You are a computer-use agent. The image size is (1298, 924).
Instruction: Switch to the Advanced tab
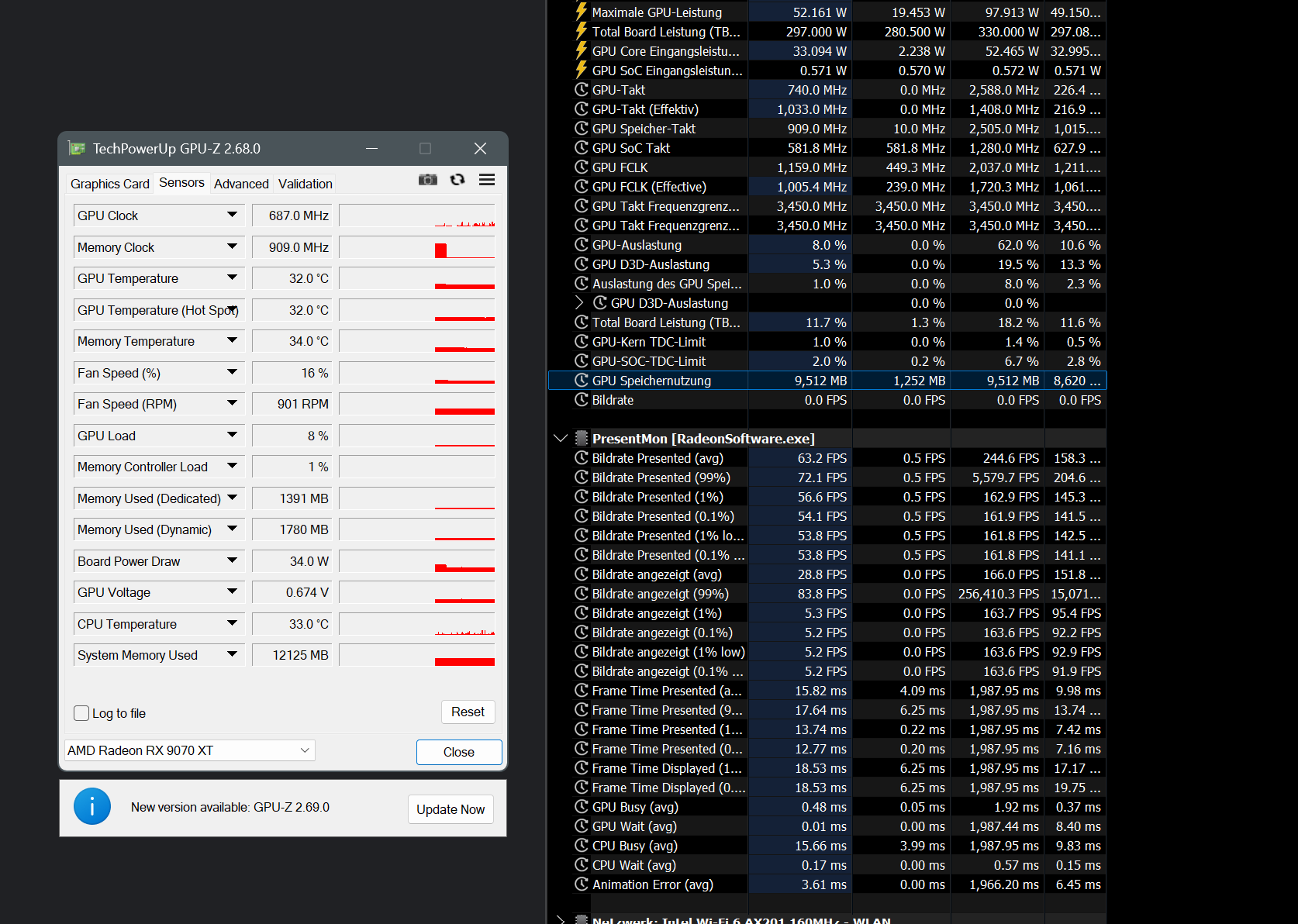pos(241,184)
